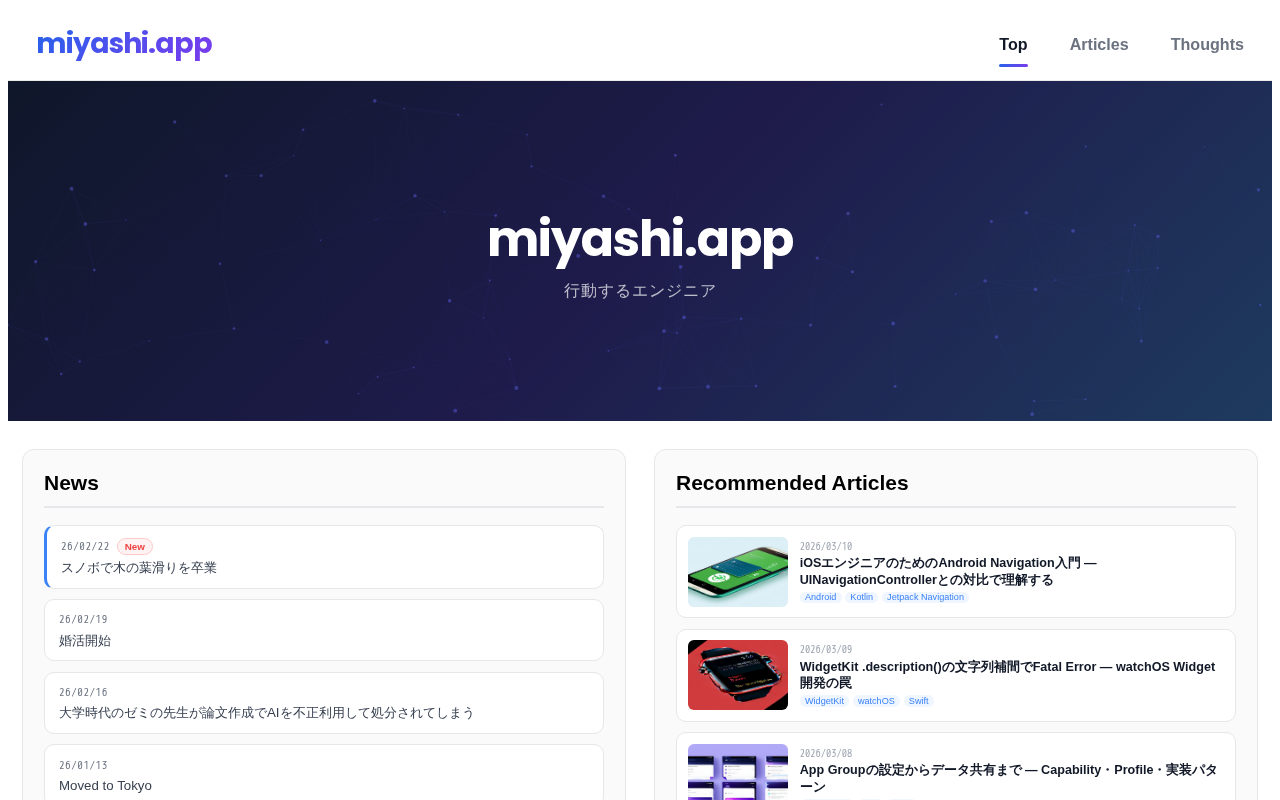Click the 2026/03/08 article date
Screen dimensions: 1280x800
click(x=826, y=754)
